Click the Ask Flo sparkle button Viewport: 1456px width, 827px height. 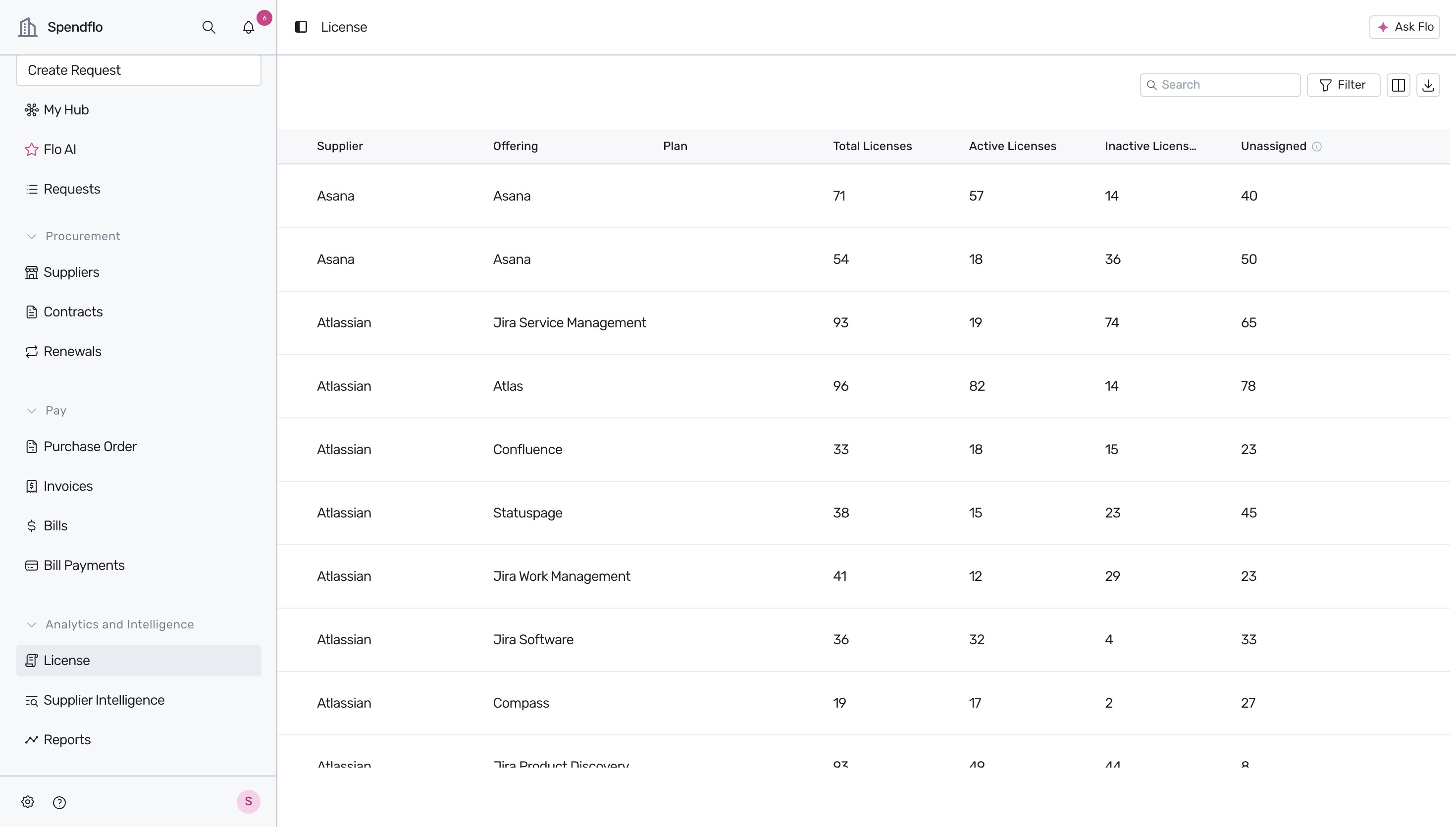click(1404, 27)
